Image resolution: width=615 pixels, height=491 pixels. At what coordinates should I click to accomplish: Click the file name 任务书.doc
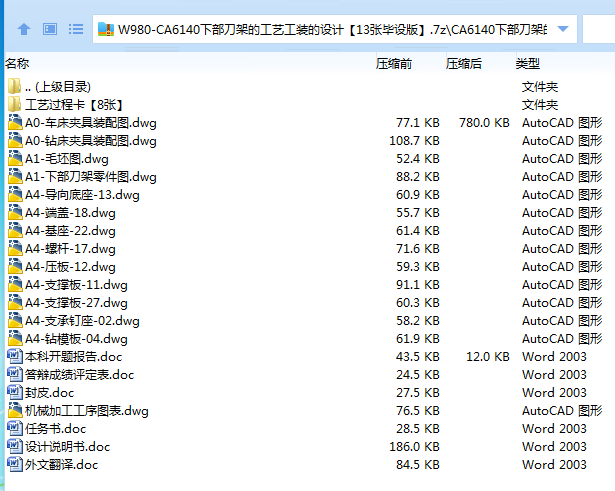(x=55, y=429)
